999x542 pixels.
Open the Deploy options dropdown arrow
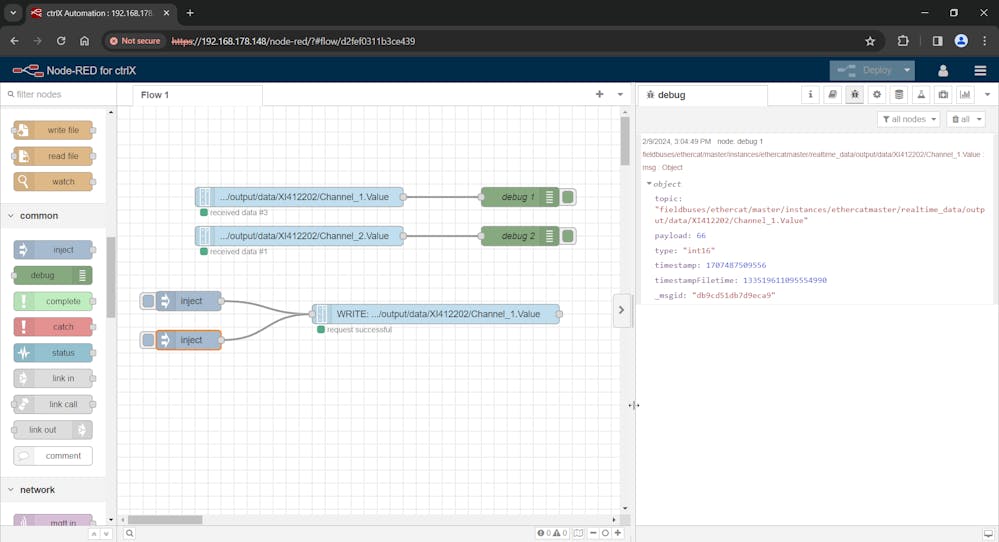(x=906, y=70)
